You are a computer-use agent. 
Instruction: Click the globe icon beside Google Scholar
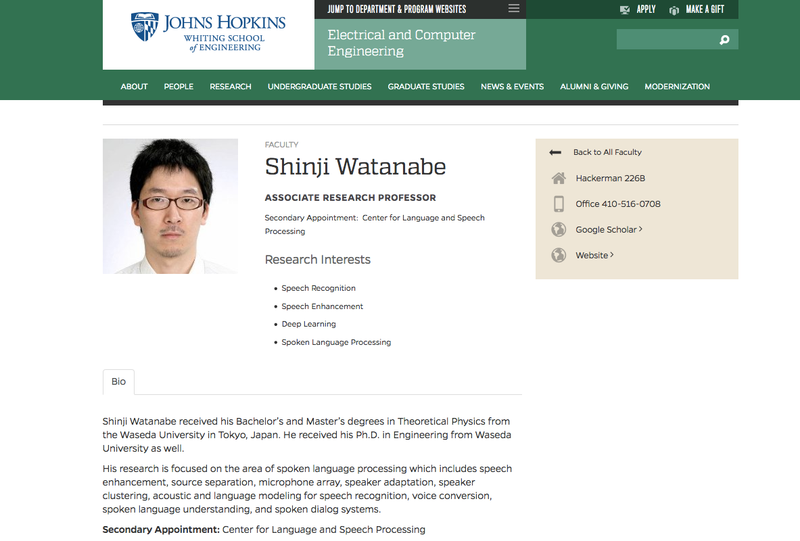pyautogui.click(x=559, y=229)
